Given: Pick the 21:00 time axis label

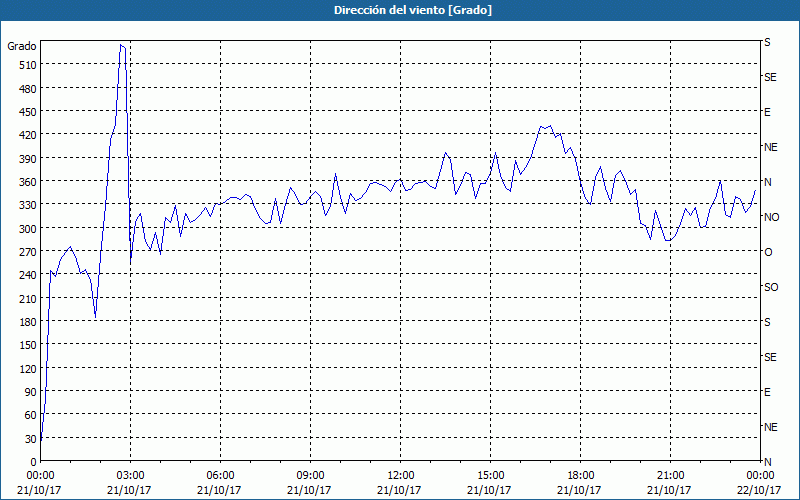Looking at the screenshot, I should point(670,476).
